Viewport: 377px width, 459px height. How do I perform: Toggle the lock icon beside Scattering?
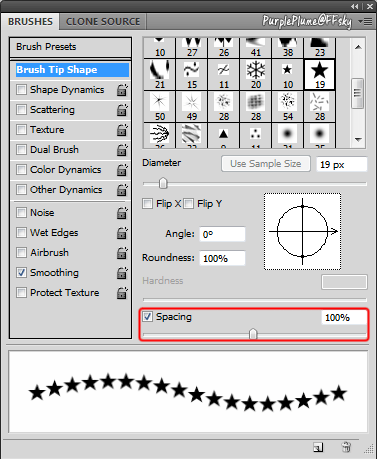122,110
